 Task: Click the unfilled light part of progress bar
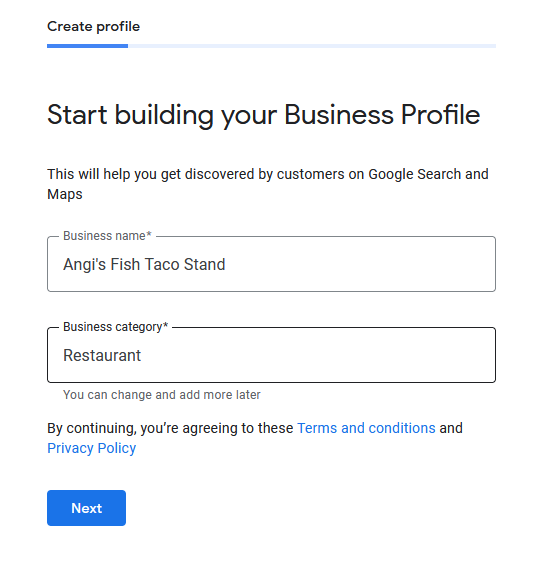pos(312,46)
